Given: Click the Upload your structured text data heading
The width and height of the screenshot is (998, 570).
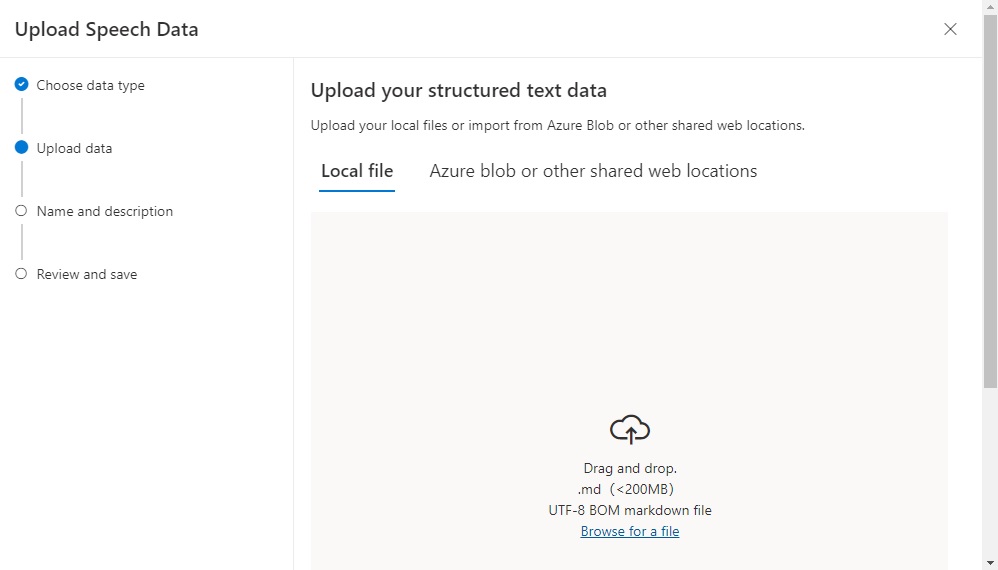Looking at the screenshot, I should tap(459, 91).
